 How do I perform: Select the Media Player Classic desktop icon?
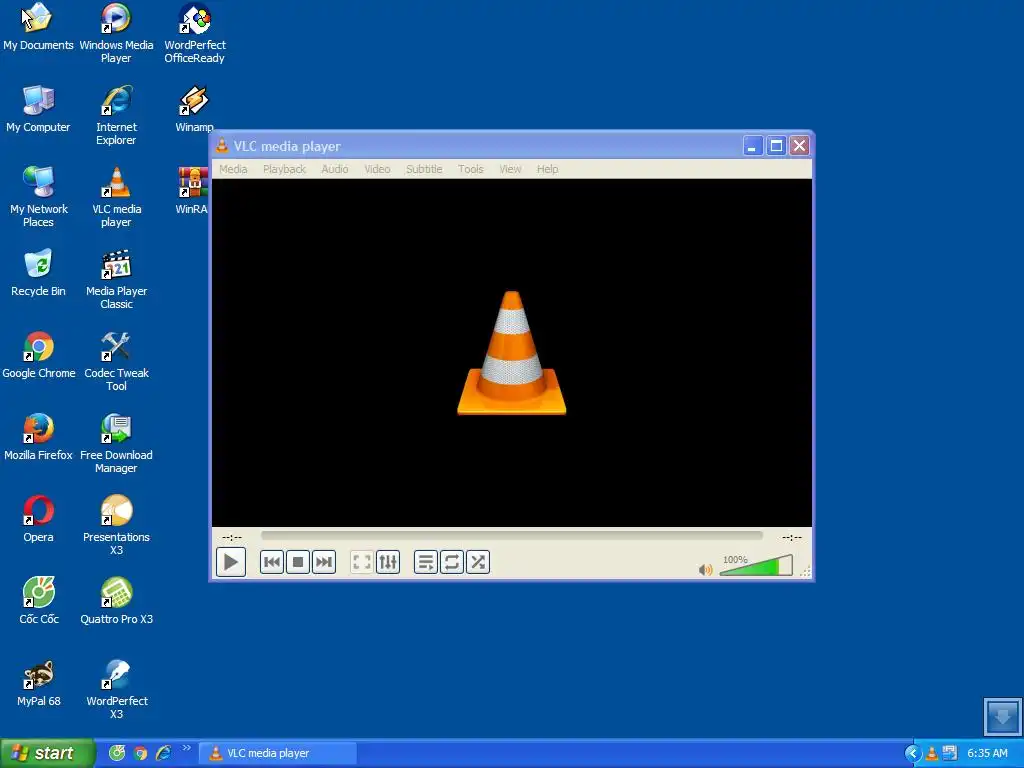tap(116, 280)
